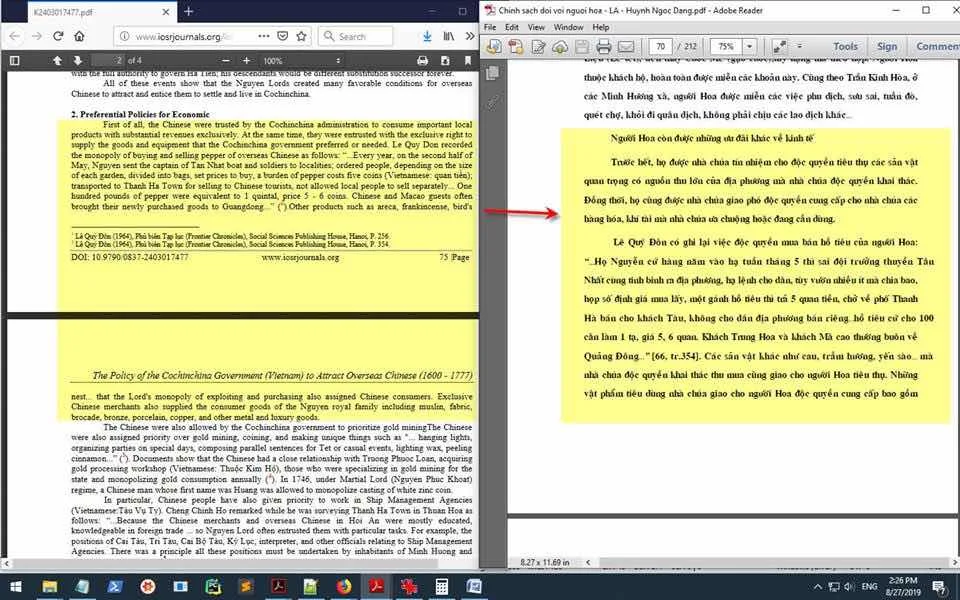
Task: Click Adobe Reader edit/sign document icon
Action: click(x=538, y=47)
